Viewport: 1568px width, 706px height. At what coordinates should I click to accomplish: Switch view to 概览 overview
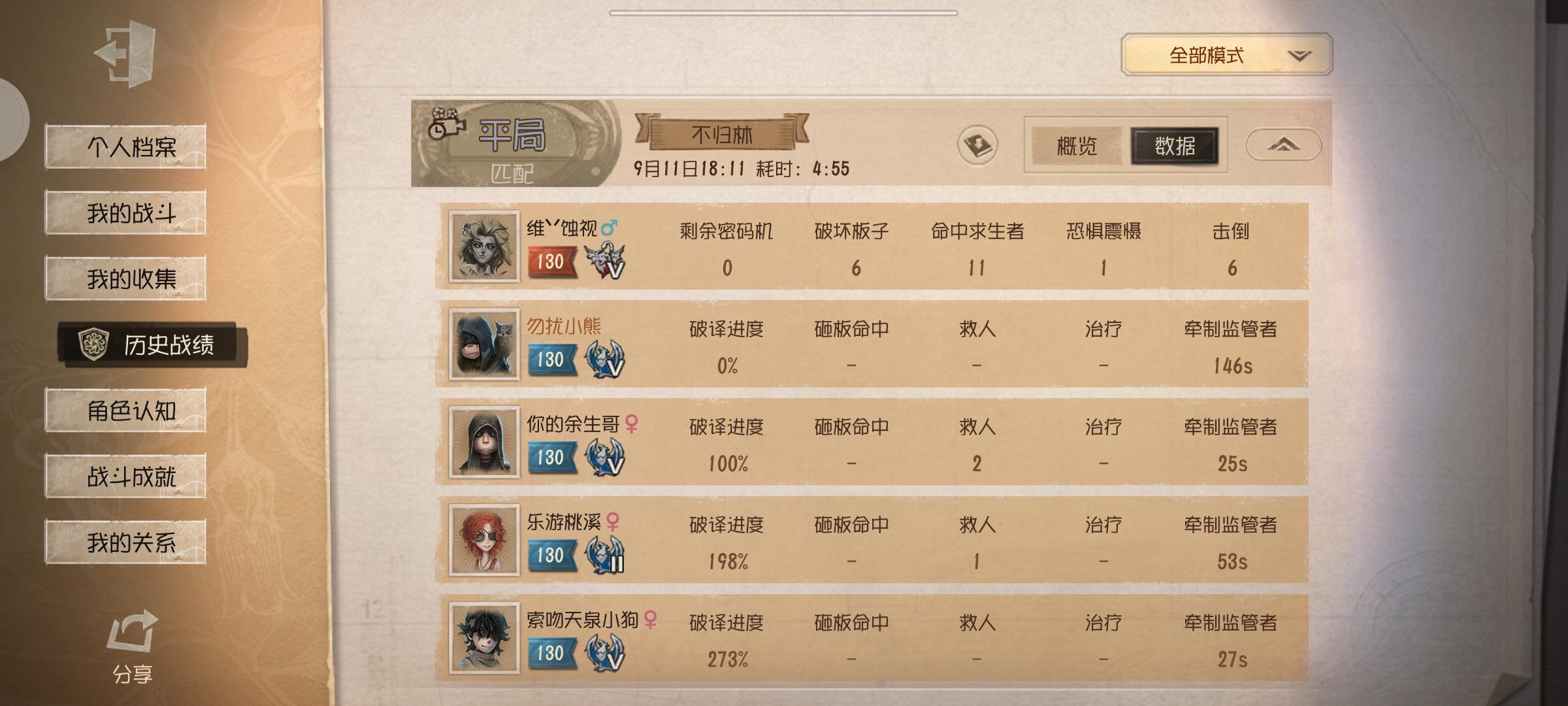point(1077,146)
